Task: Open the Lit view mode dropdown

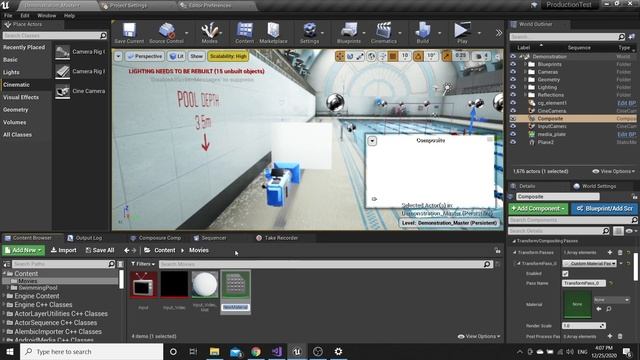Action: [x=176, y=56]
